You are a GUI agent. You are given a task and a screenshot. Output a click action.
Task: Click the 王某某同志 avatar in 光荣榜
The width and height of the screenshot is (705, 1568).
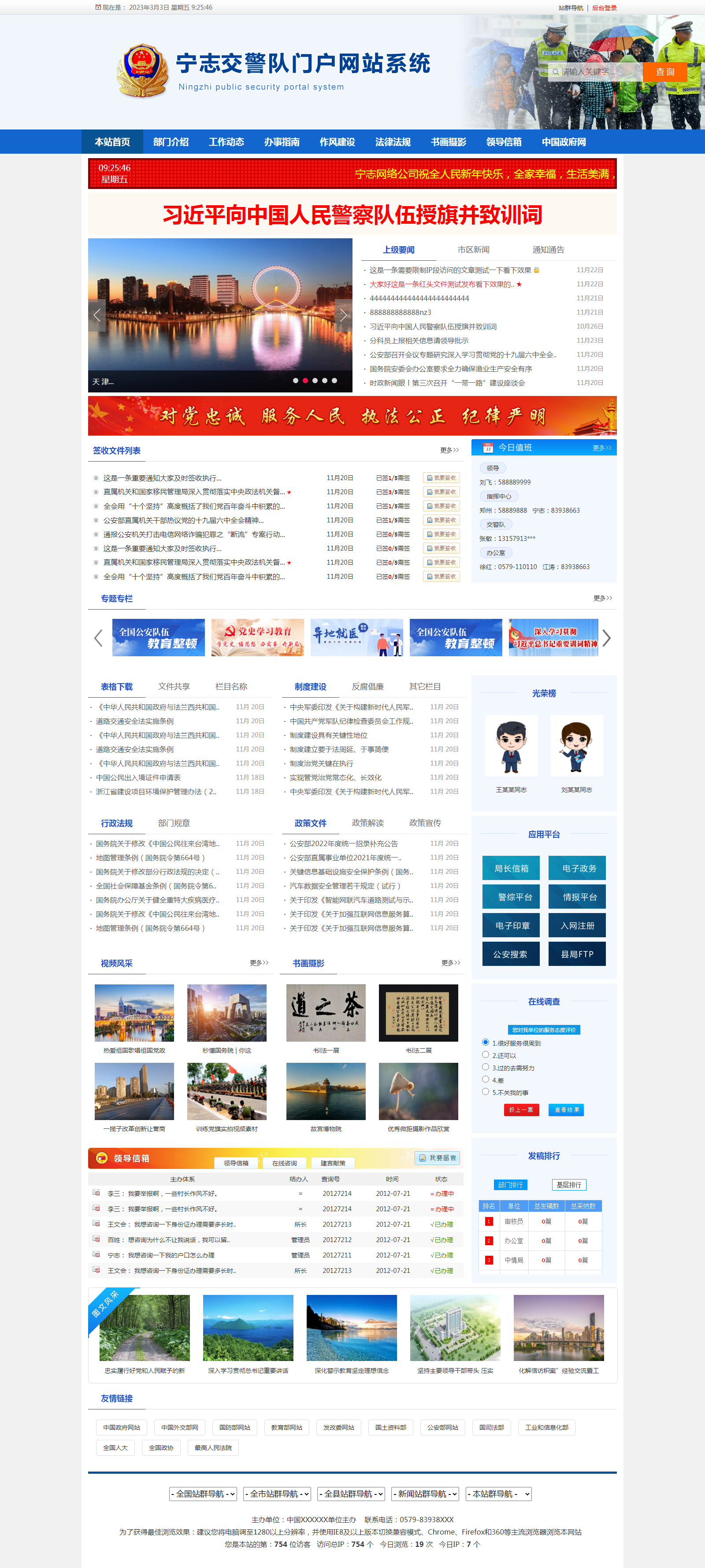click(512, 746)
